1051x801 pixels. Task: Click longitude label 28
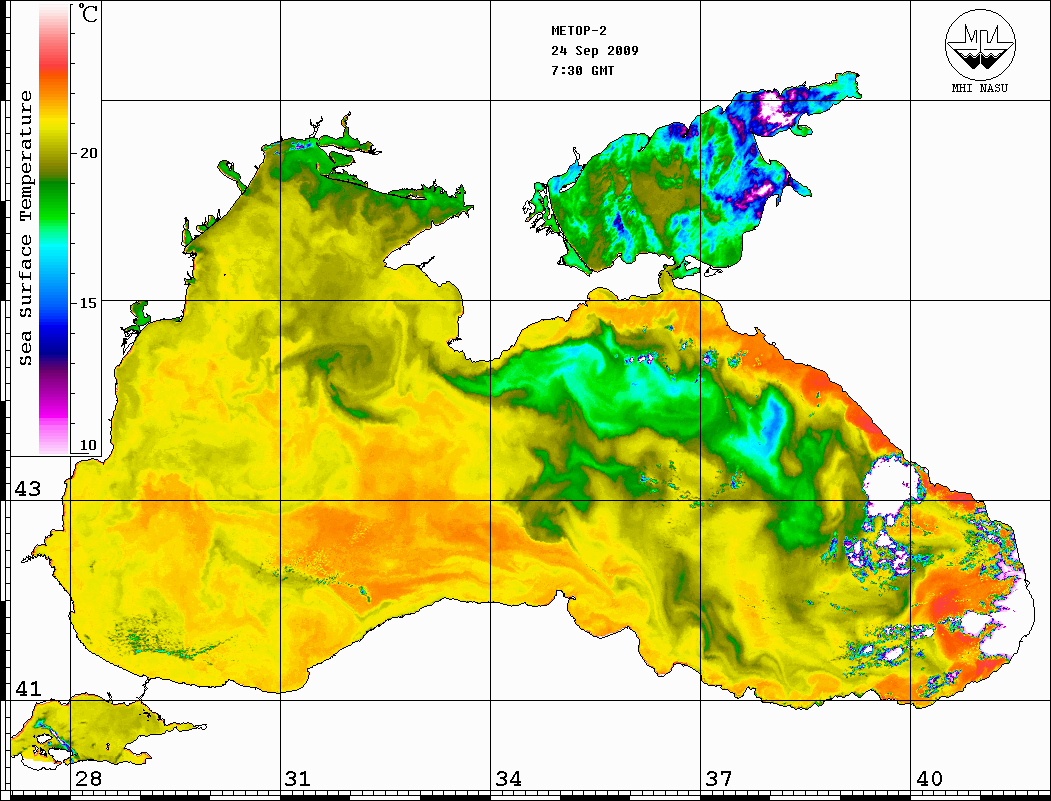point(88,778)
